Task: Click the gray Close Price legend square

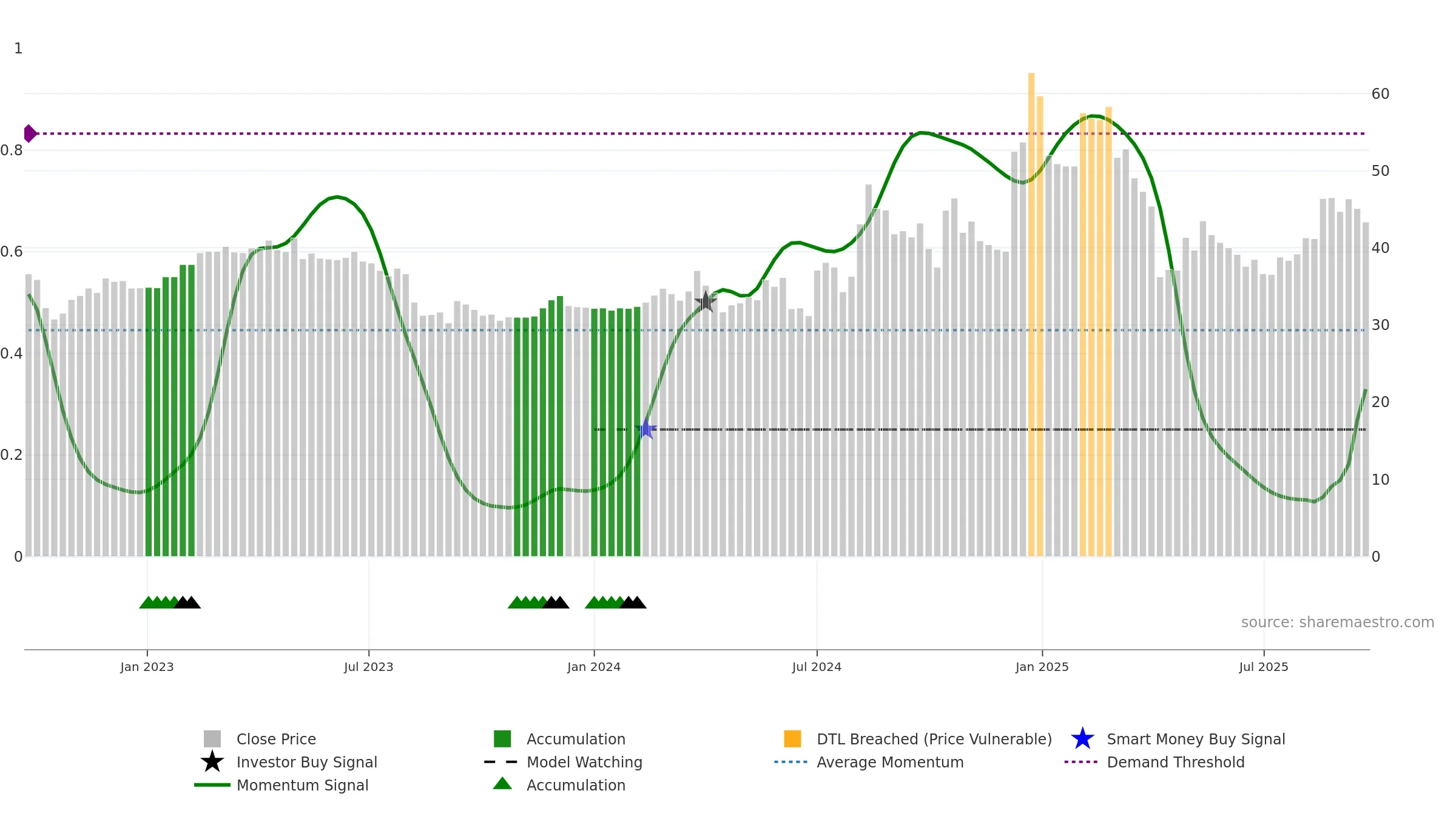Action: tap(212, 738)
